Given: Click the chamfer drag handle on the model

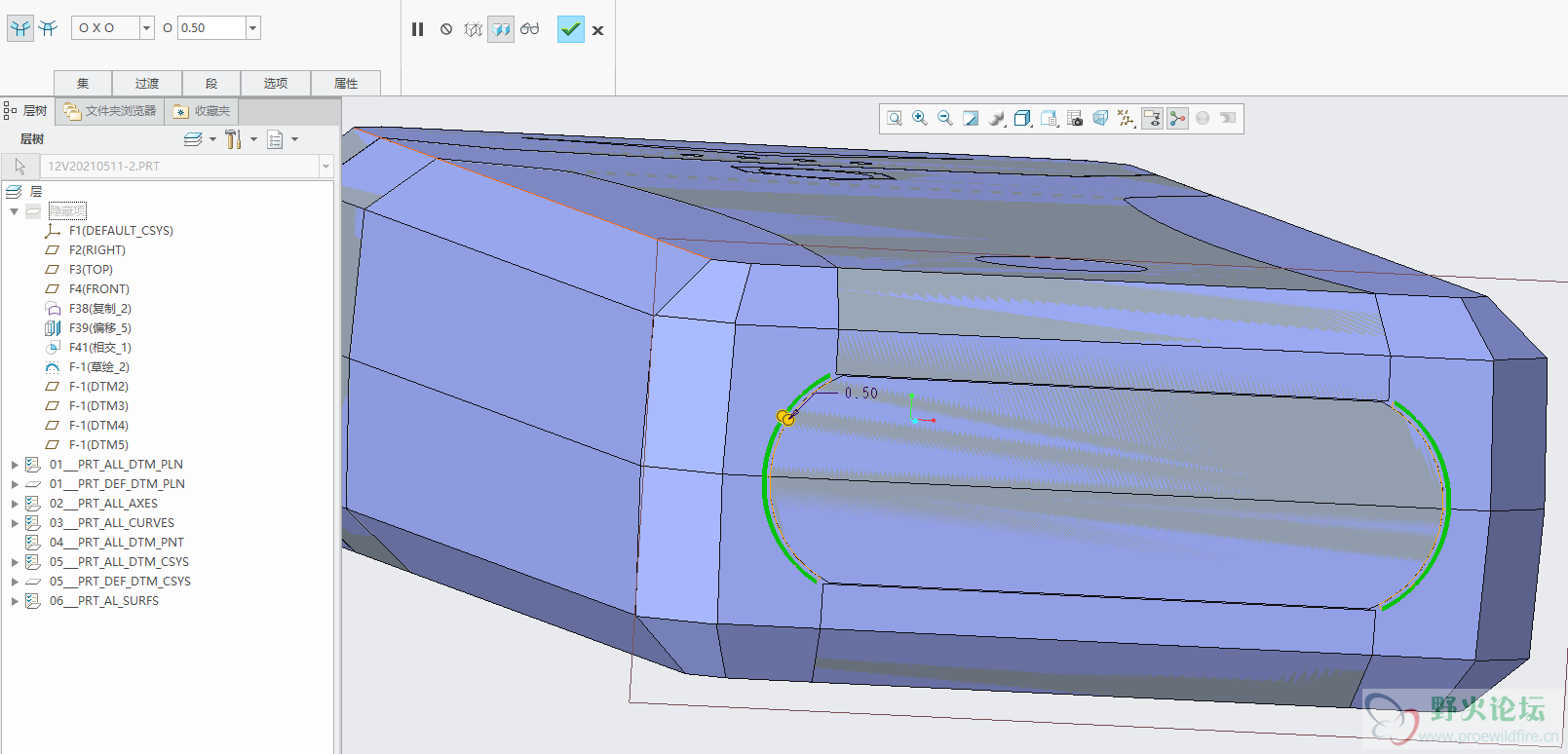Looking at the screenshot, I should coord(784,418).
